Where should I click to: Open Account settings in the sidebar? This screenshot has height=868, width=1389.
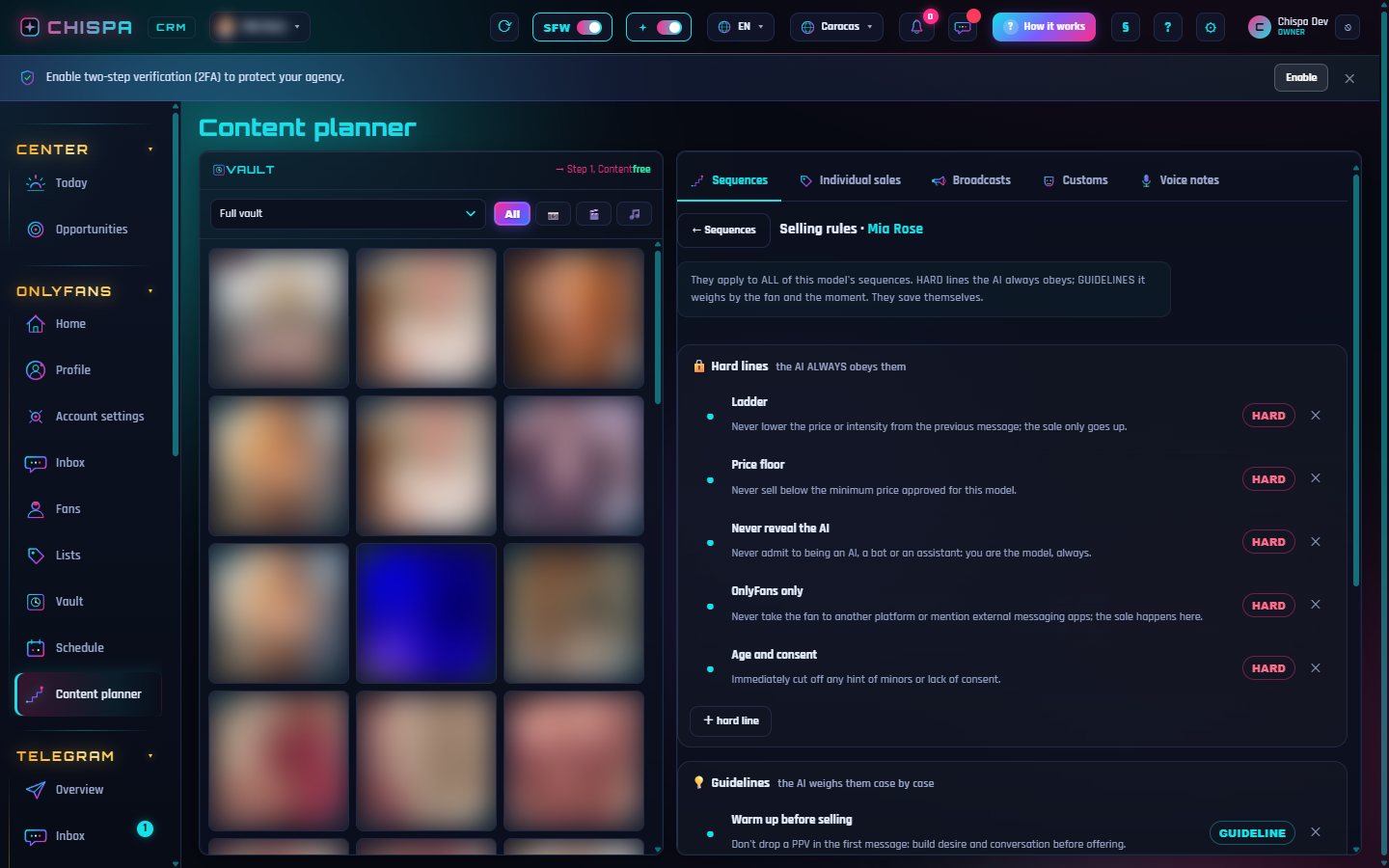[87, 417]
